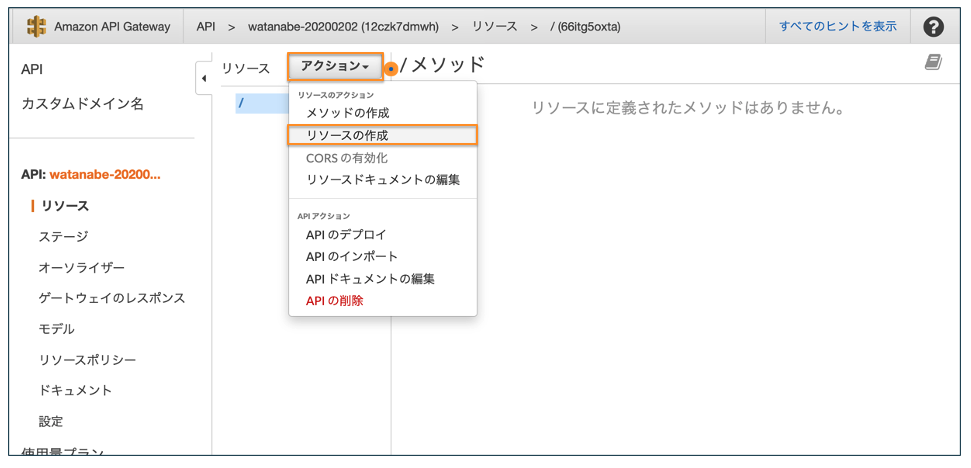Open watanabe-20200202 breadcrumb link
971x468 pixels.
coord(343,27)
